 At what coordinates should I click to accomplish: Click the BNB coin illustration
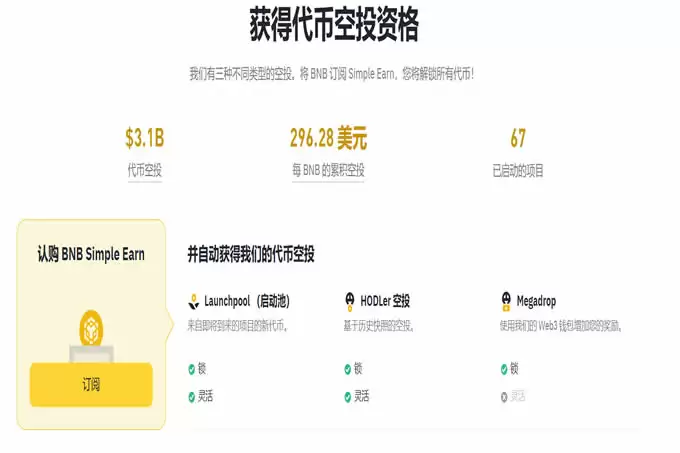91,329
